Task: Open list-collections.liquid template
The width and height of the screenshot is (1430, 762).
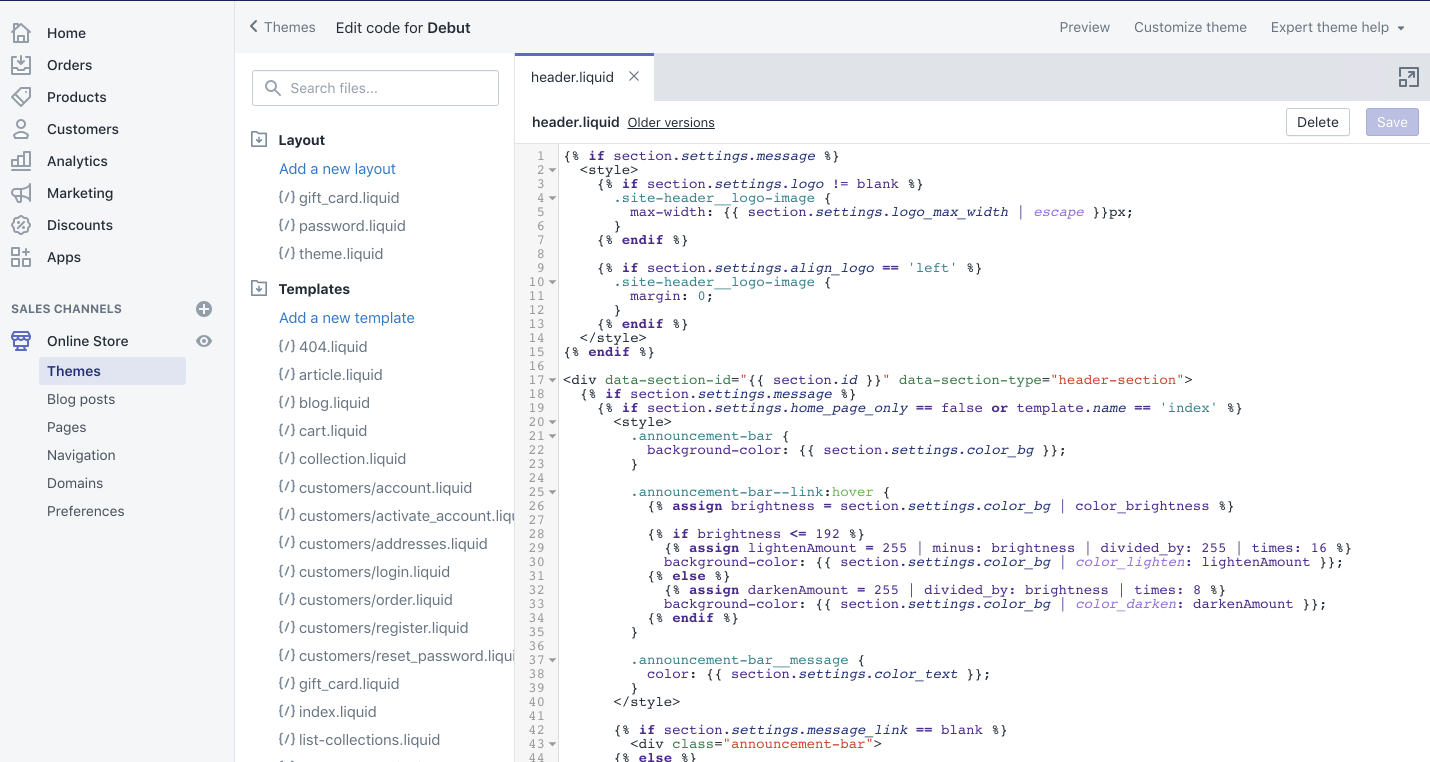Action: [x=369, y=740]
